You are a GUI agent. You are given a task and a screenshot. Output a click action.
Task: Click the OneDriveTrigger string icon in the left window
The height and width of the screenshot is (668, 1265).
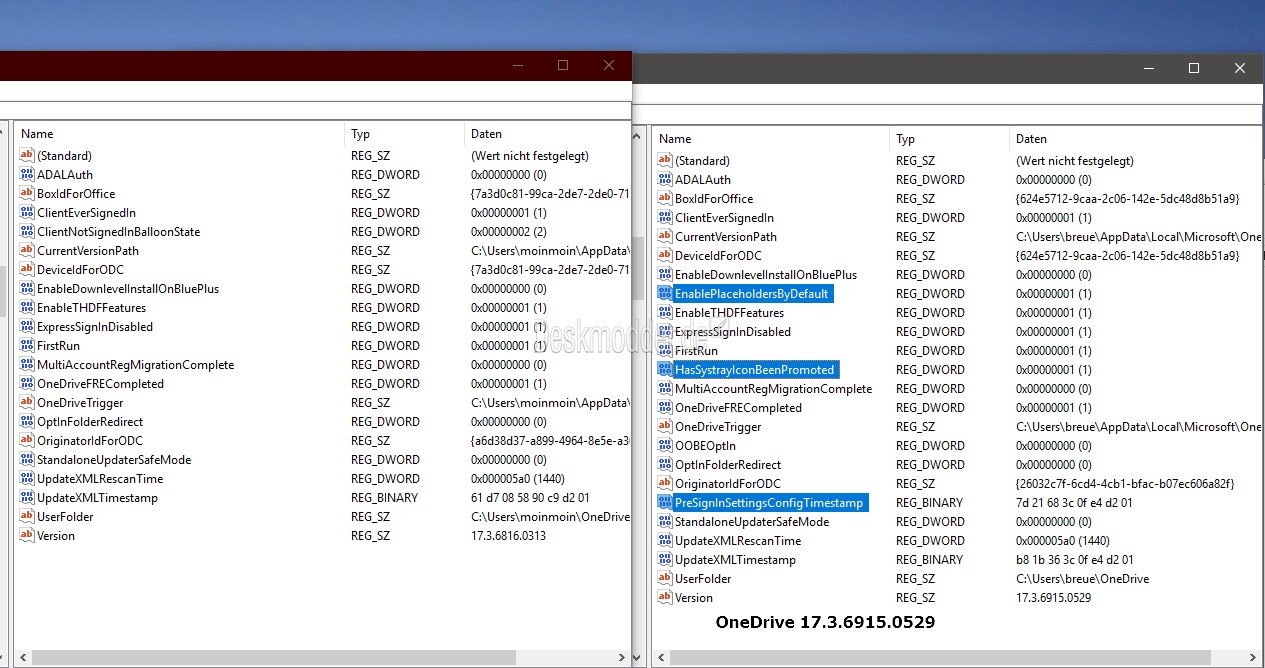[26, 402]
